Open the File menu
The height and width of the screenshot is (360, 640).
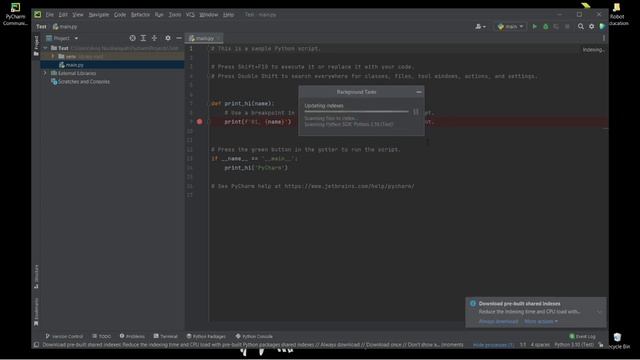tap(49, 15)
